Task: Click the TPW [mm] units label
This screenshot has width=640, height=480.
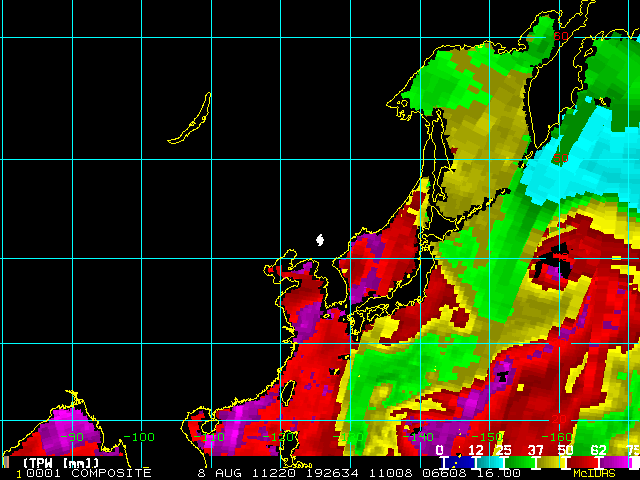Action: click(61, 463)
